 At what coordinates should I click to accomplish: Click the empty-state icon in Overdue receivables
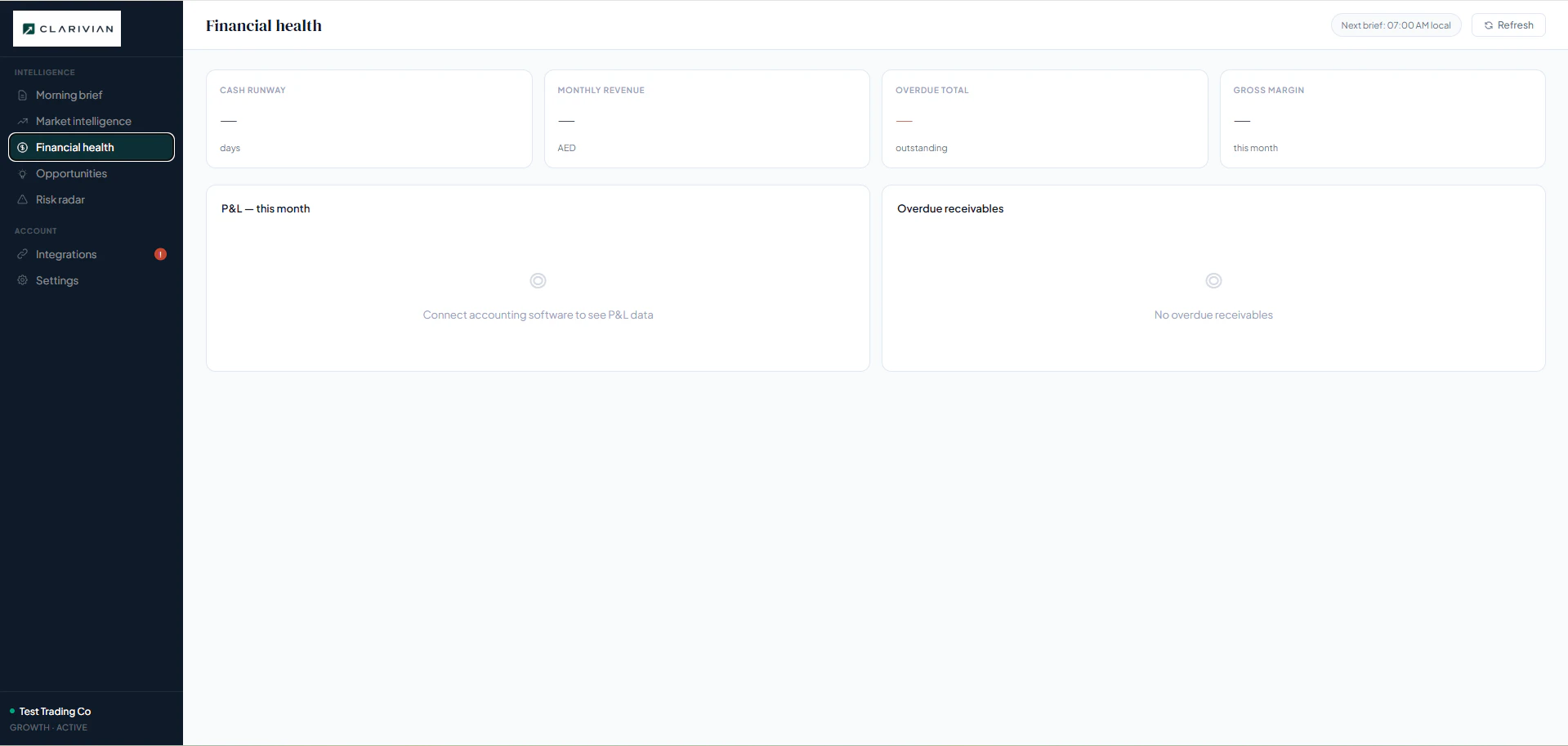1213,281
